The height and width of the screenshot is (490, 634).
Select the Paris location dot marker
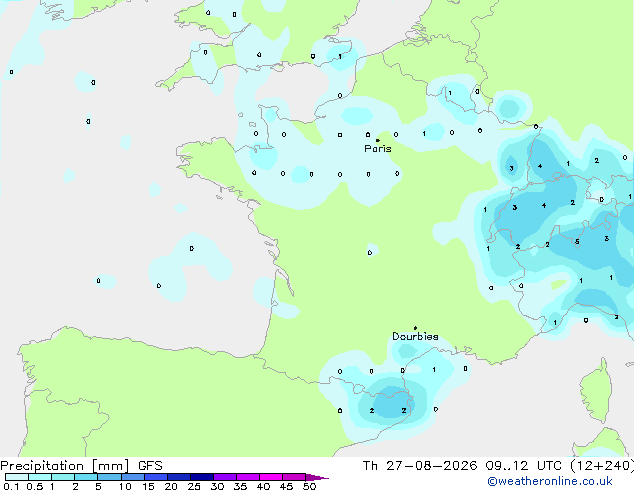(378, 140)
